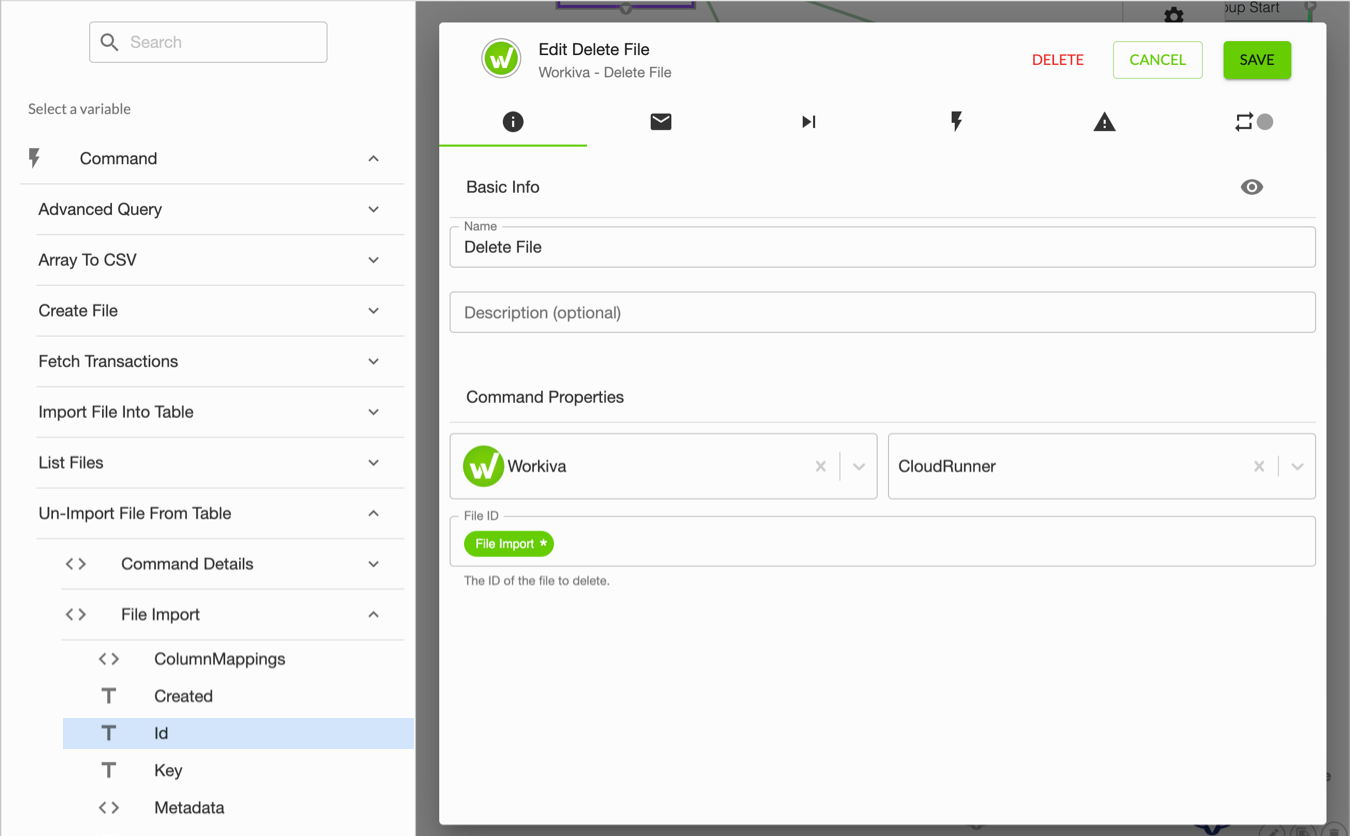The height and width of the screenshot is (836, 1350).
Task: Open the Workiva connector dropdown arrow
Action: (x=859, y=466)
